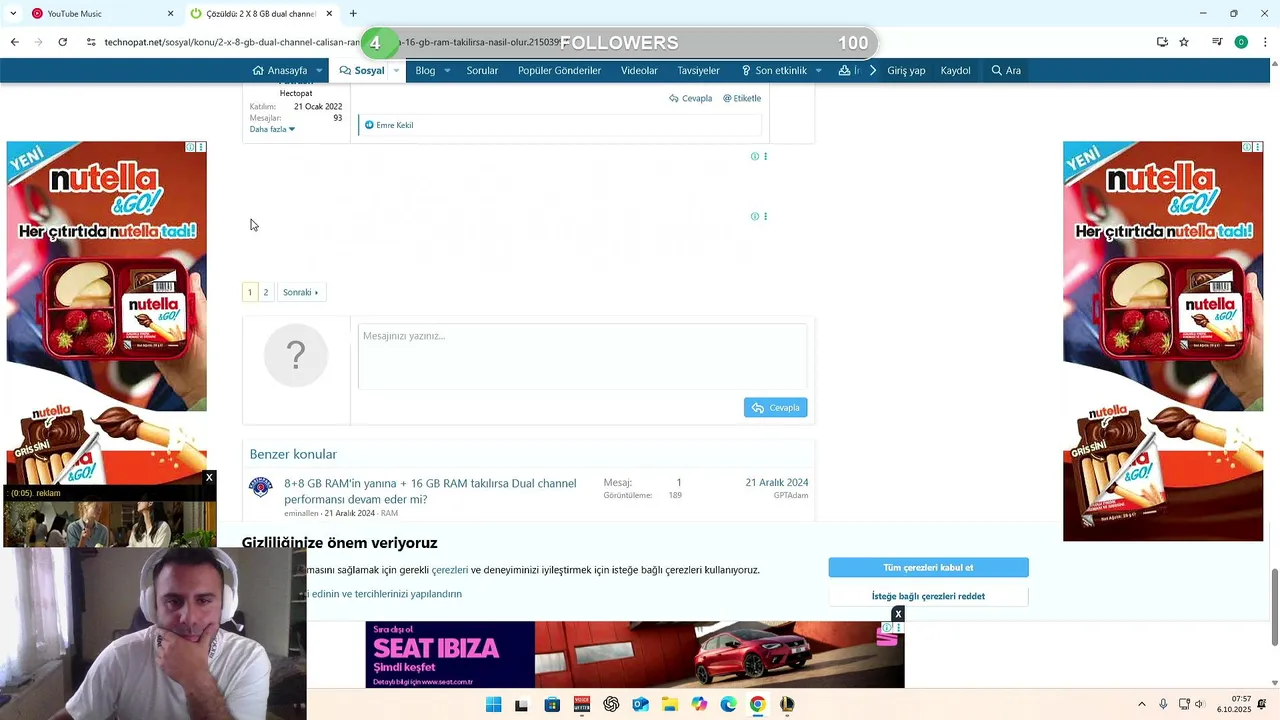Open çerezler link in privacy notice
The height and width of the screenshot is (720, 1280).
pyautogui.click(x=450, y=570)
